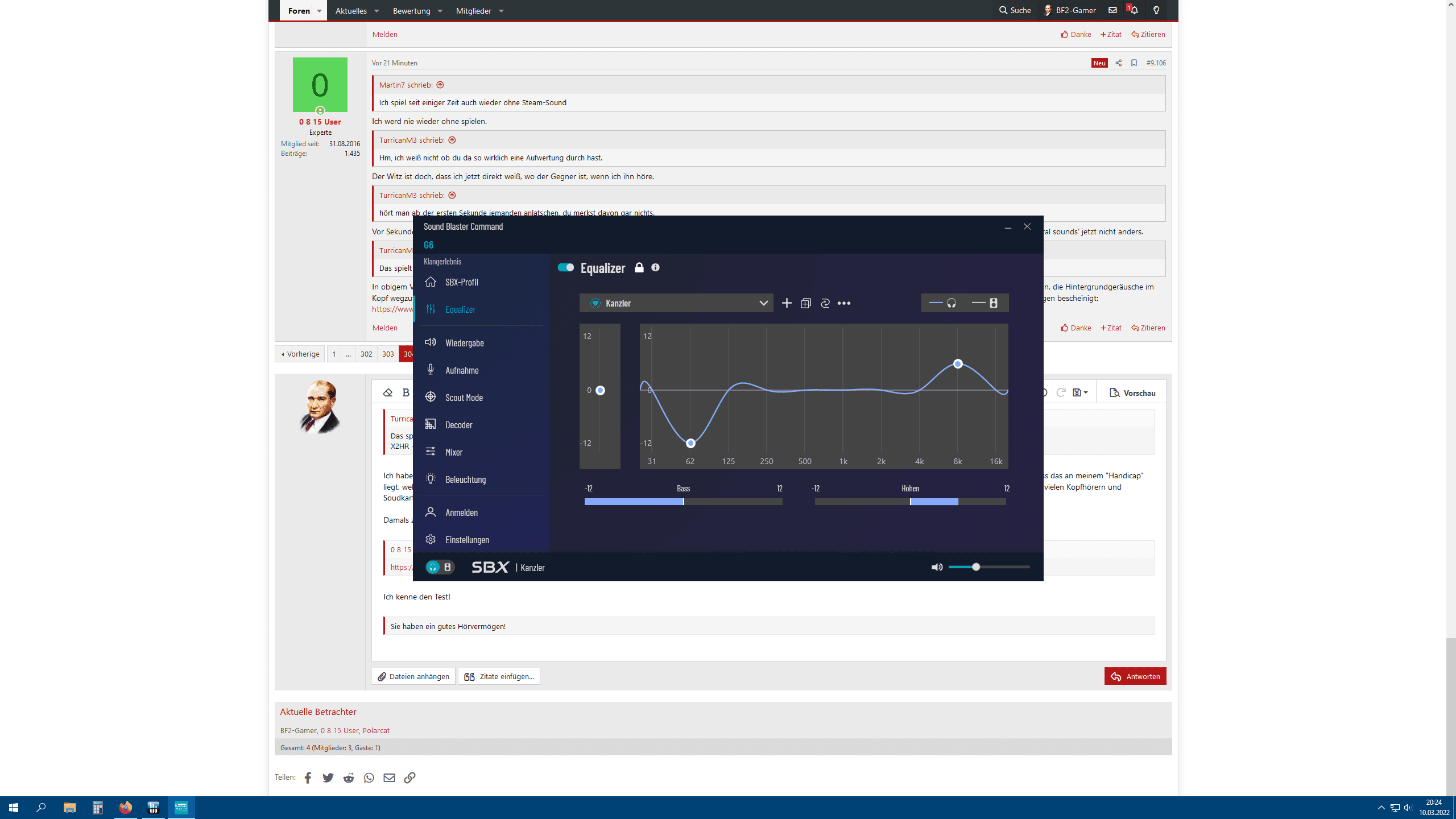This screenshot has height=819, width=1456.
Task: Click Vorschau preview toggle in editor
Action: coord(1132,392)
